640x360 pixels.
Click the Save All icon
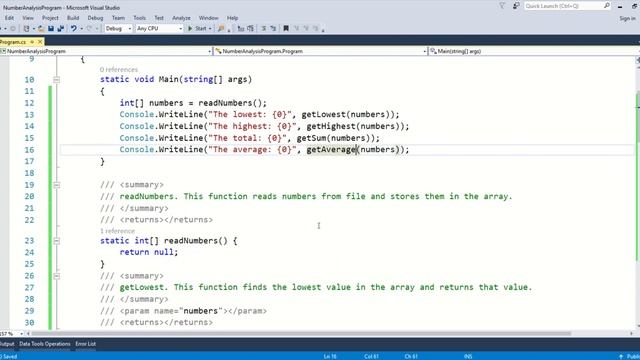pos(61,29)
